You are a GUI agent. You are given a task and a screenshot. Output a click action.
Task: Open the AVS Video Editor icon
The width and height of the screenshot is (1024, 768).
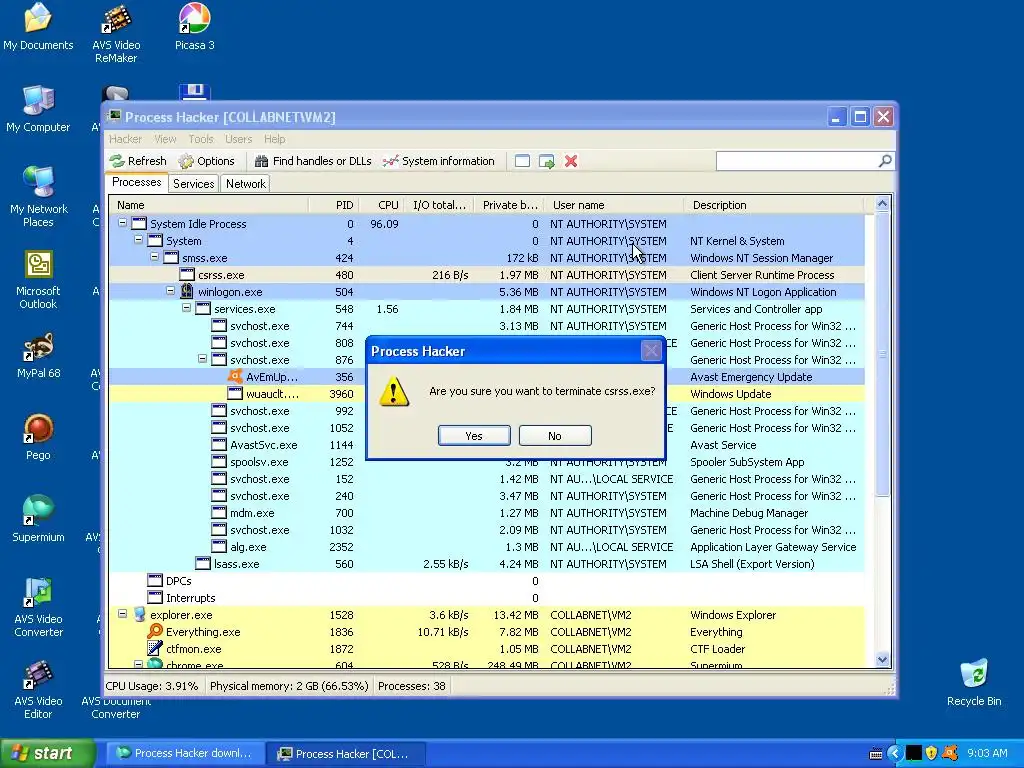point(38,690)
